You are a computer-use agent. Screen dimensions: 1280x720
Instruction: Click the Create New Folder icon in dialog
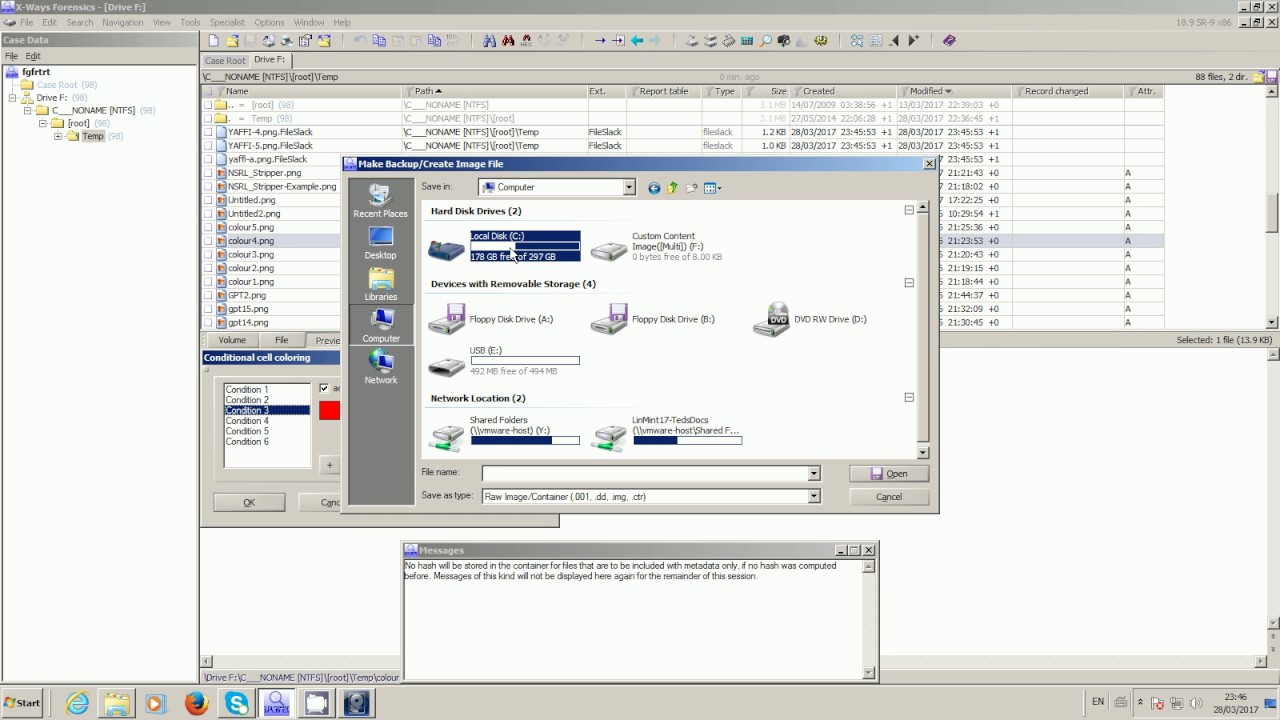691,188
